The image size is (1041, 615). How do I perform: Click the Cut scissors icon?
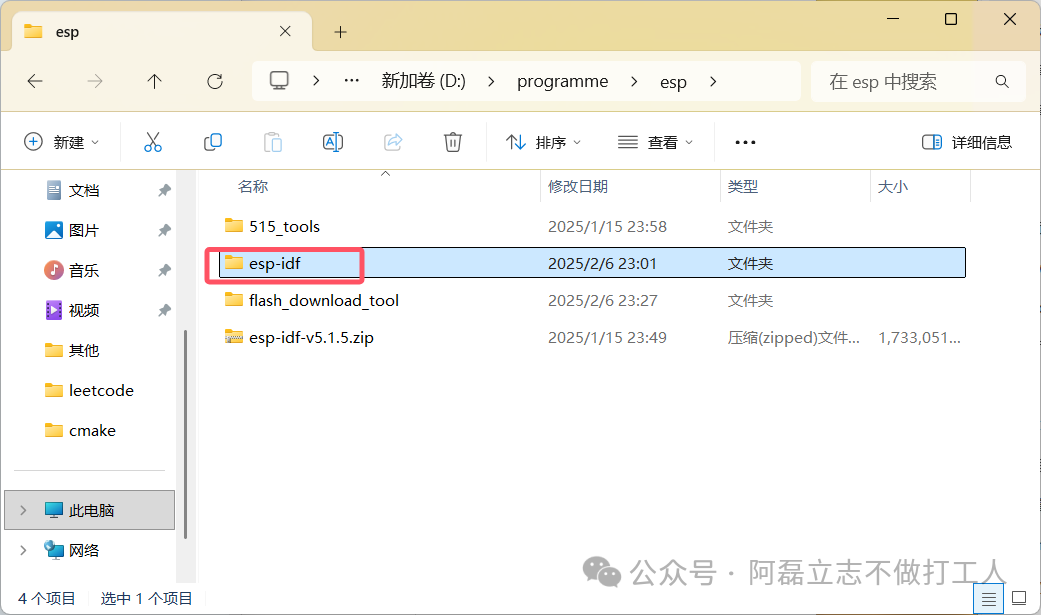[153, 142]
